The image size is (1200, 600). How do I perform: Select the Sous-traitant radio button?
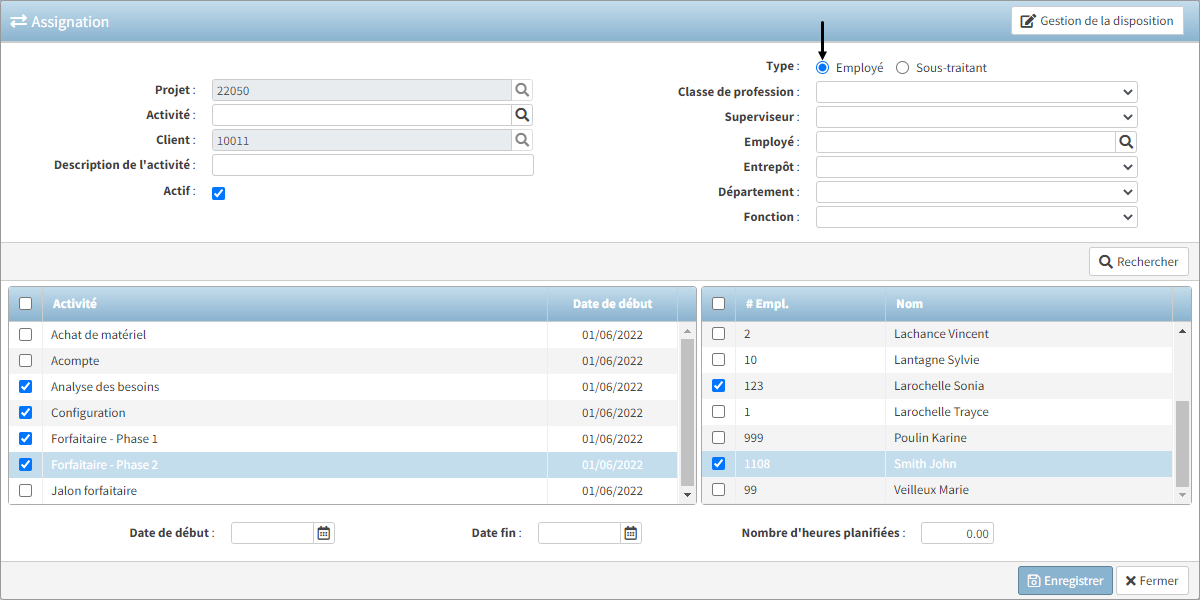point(901,67)
